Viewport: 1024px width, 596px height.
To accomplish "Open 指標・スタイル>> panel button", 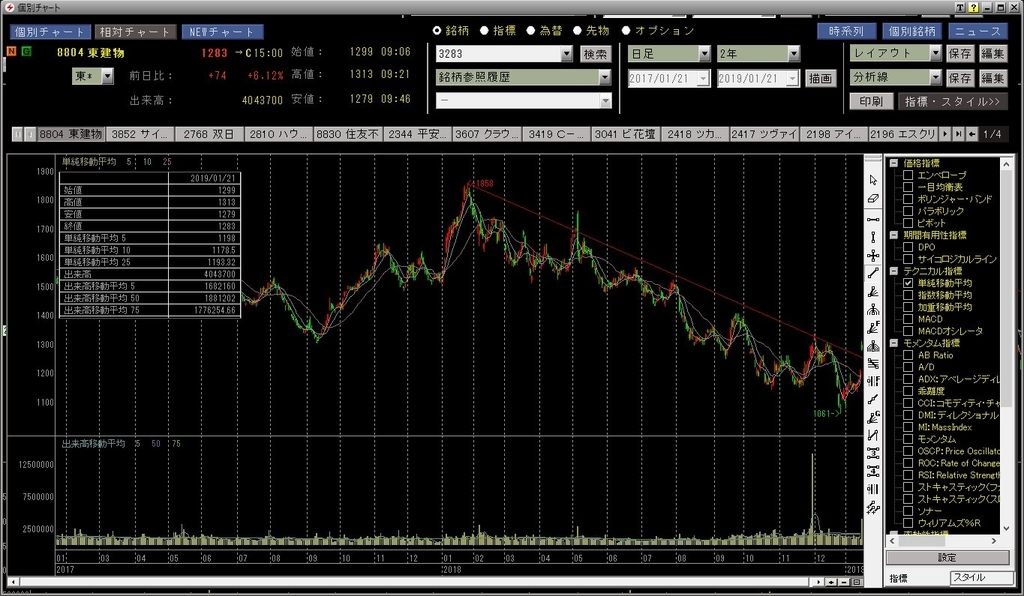I will pos(953,101).
